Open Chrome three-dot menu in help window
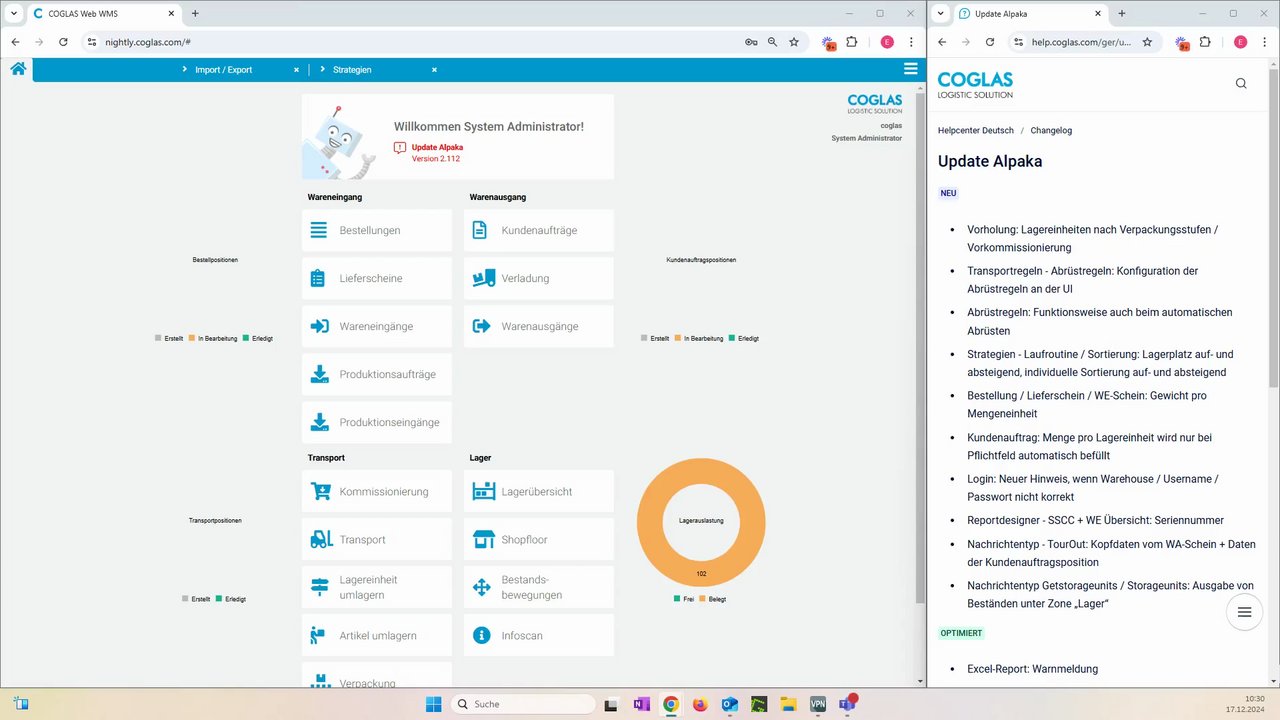 point(1264,42)
